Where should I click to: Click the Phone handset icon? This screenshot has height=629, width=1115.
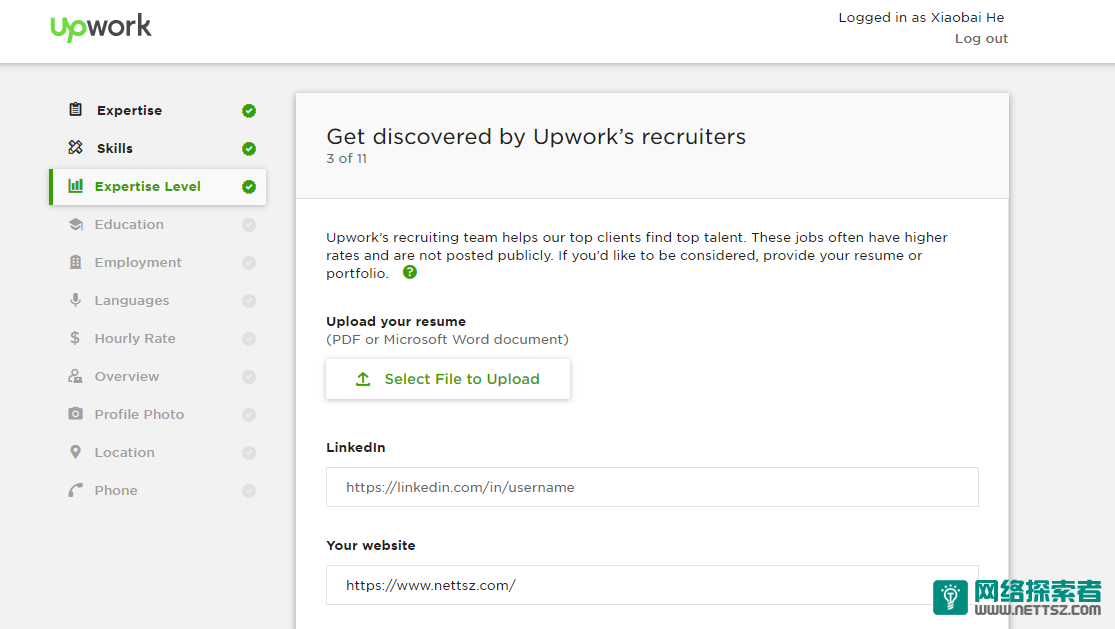(x=75, y=490)
